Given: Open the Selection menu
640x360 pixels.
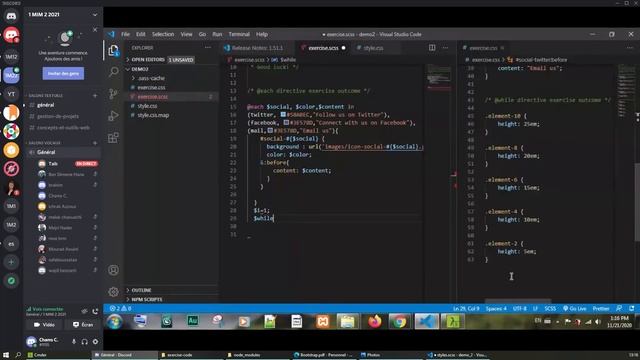Looking at the screenshot, I should tap(163, 34).
